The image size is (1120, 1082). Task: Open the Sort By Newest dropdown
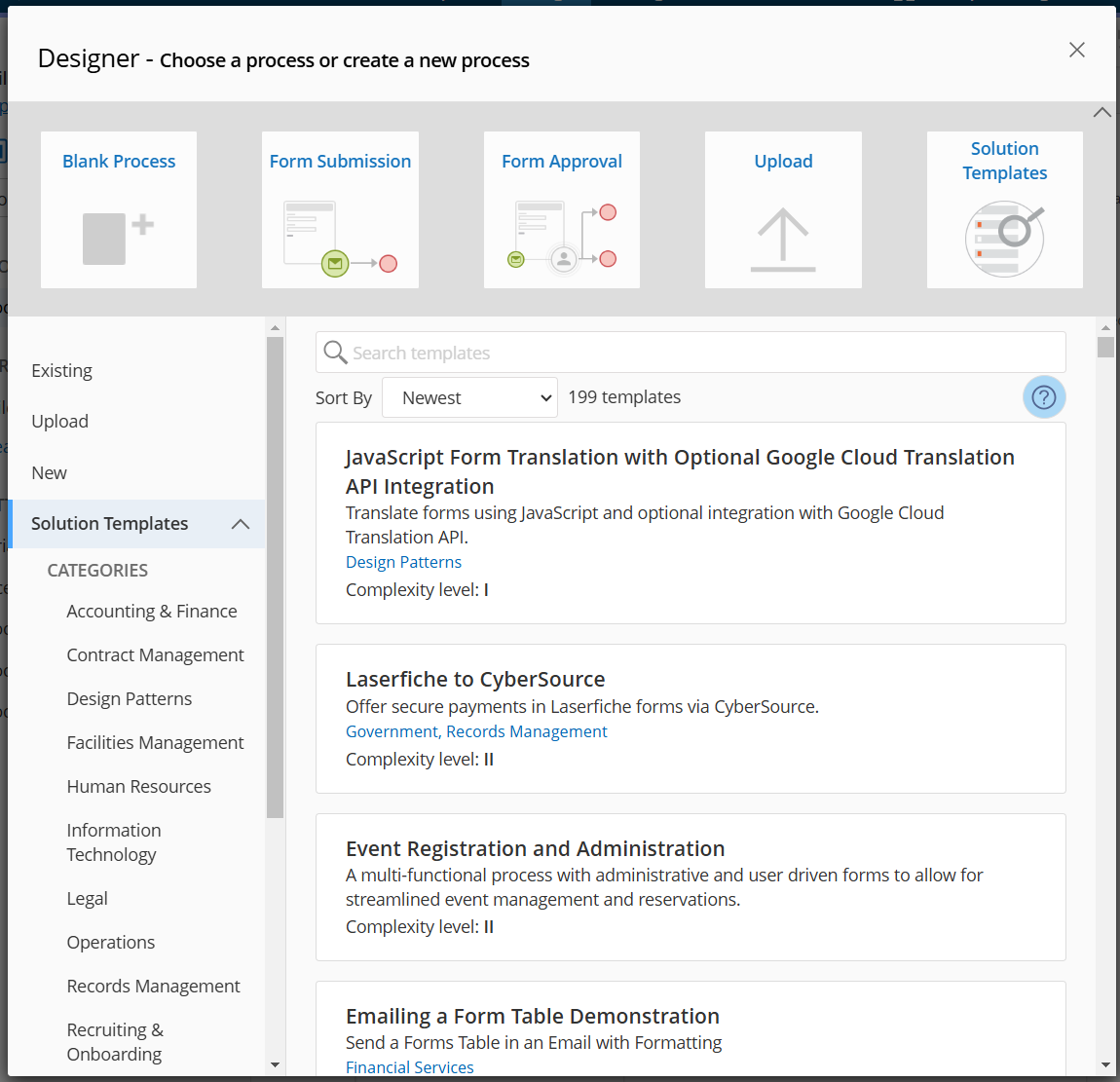(470, 397)
